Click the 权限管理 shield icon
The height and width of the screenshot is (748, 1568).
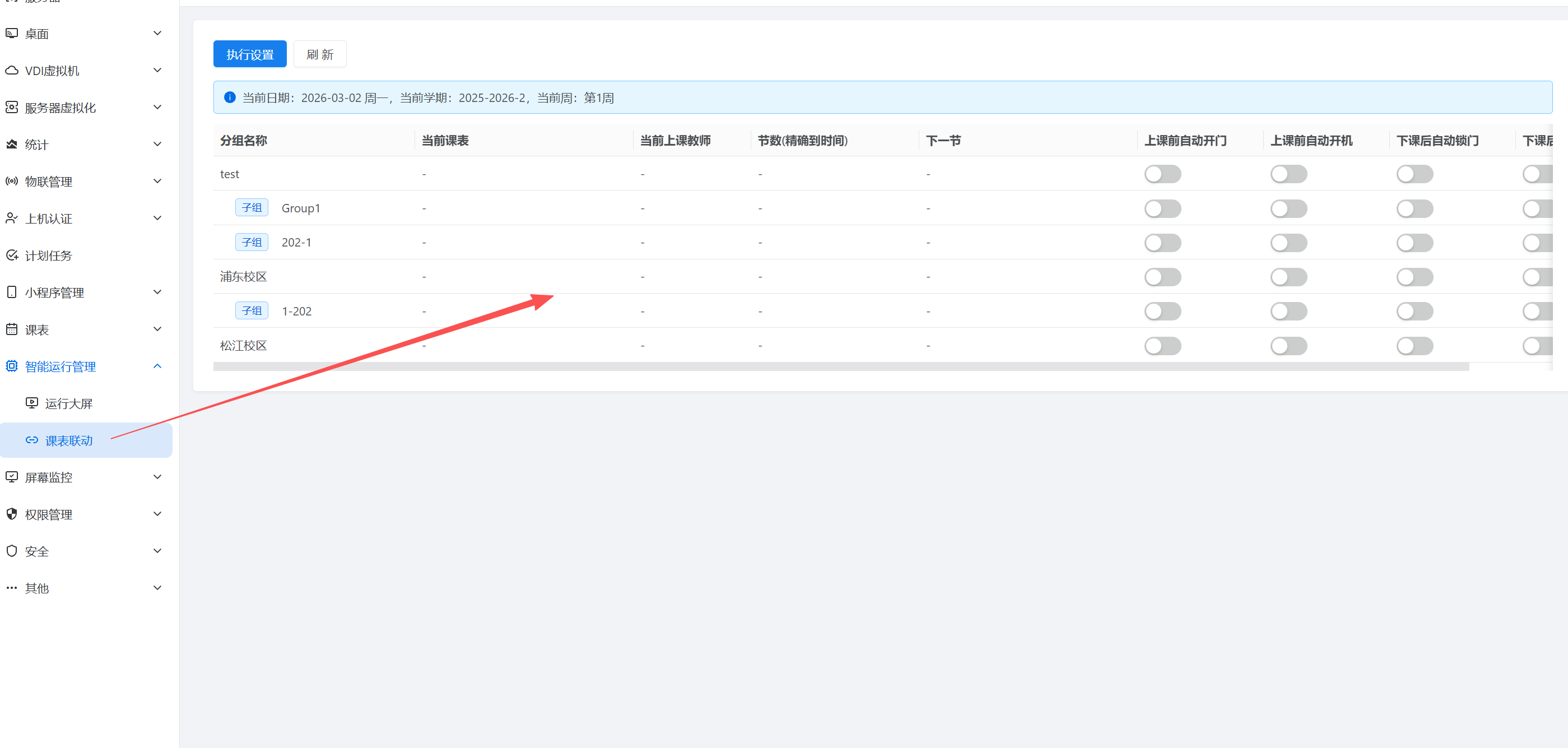(12, 514)
